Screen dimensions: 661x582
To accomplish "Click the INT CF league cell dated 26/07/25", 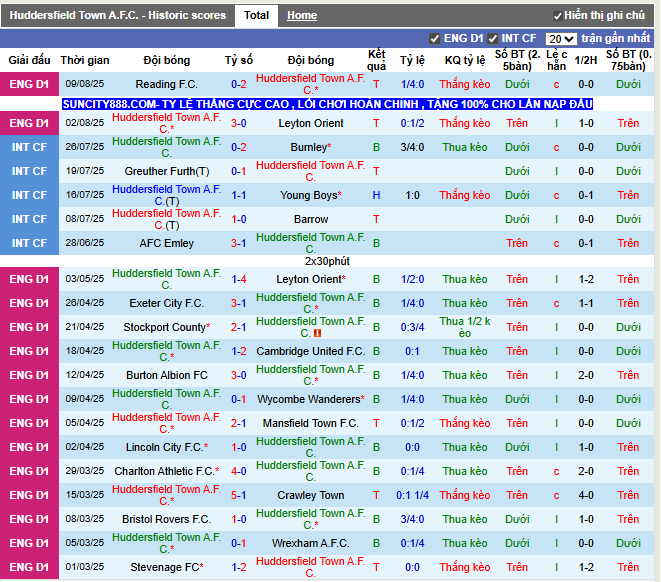I will point(29,148).
